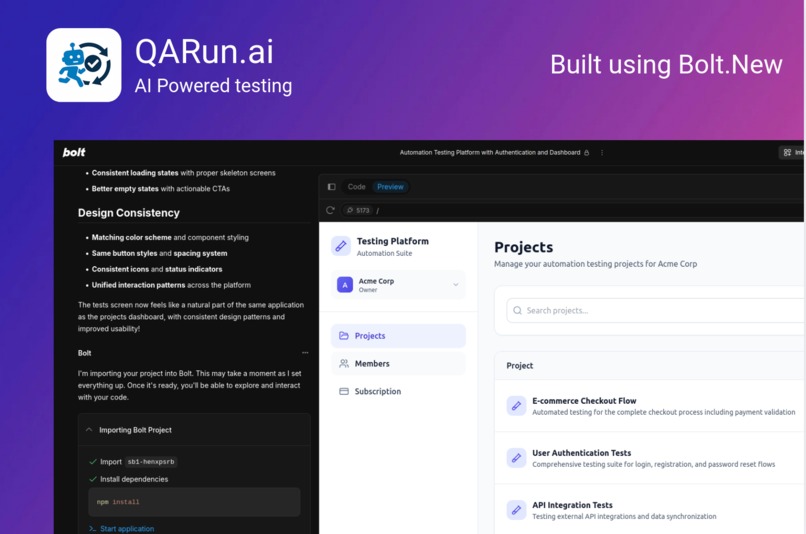The width and height of the screenshot is (806, 534).
Task: Click the Start application link
Action: click(x=127, y=528)
